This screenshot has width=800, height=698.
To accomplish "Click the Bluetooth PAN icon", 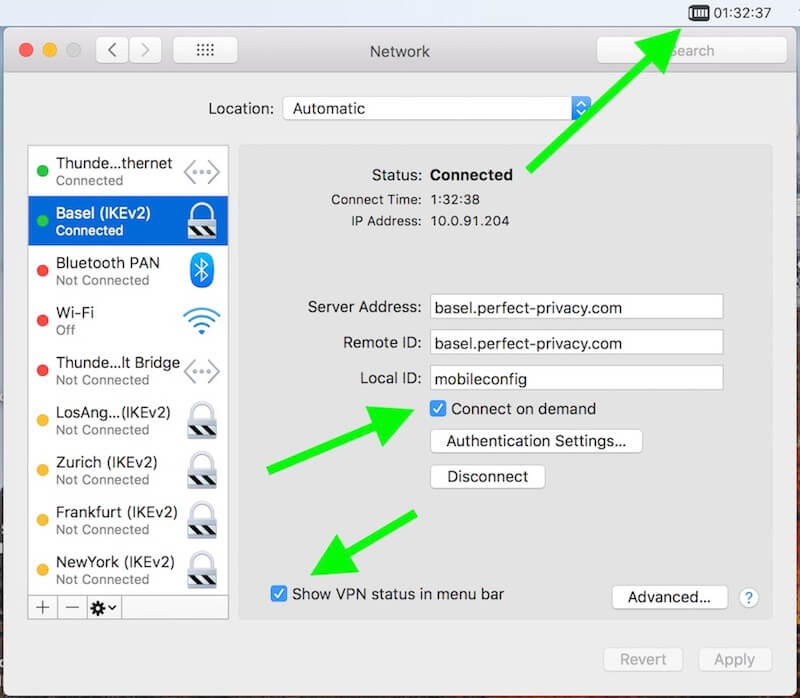I will [x=202, y=270].
